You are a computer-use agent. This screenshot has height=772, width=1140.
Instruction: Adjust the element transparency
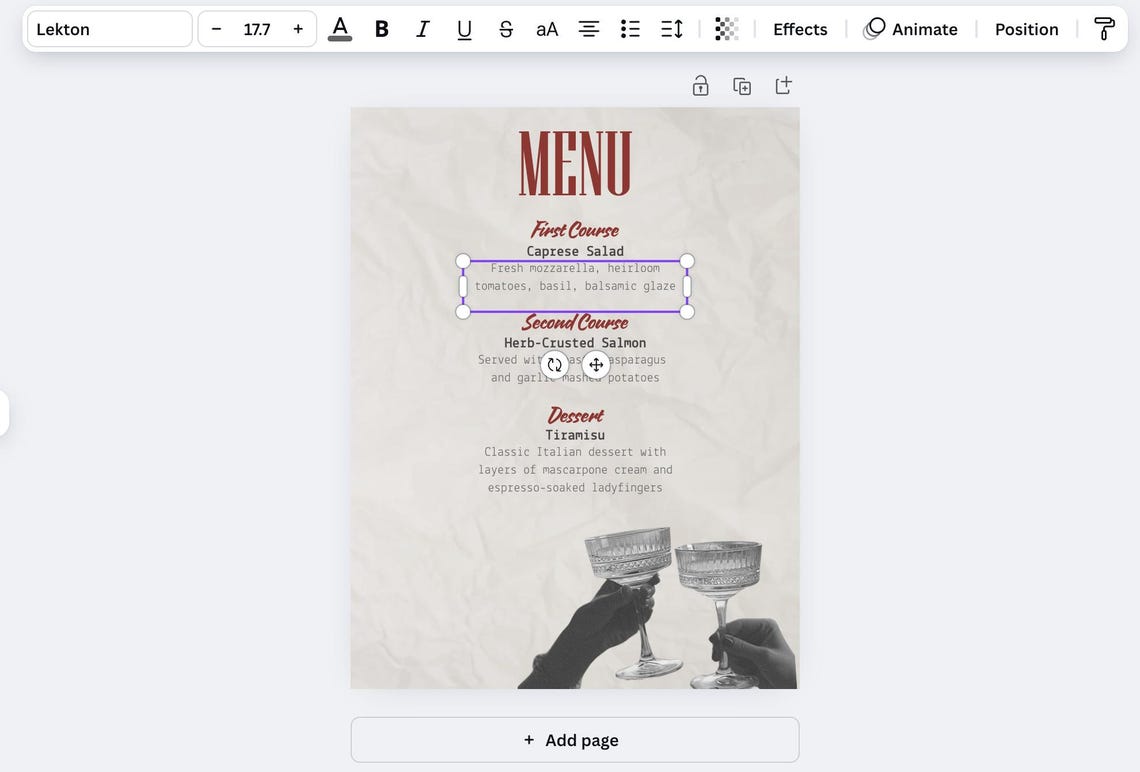point(725,28)
